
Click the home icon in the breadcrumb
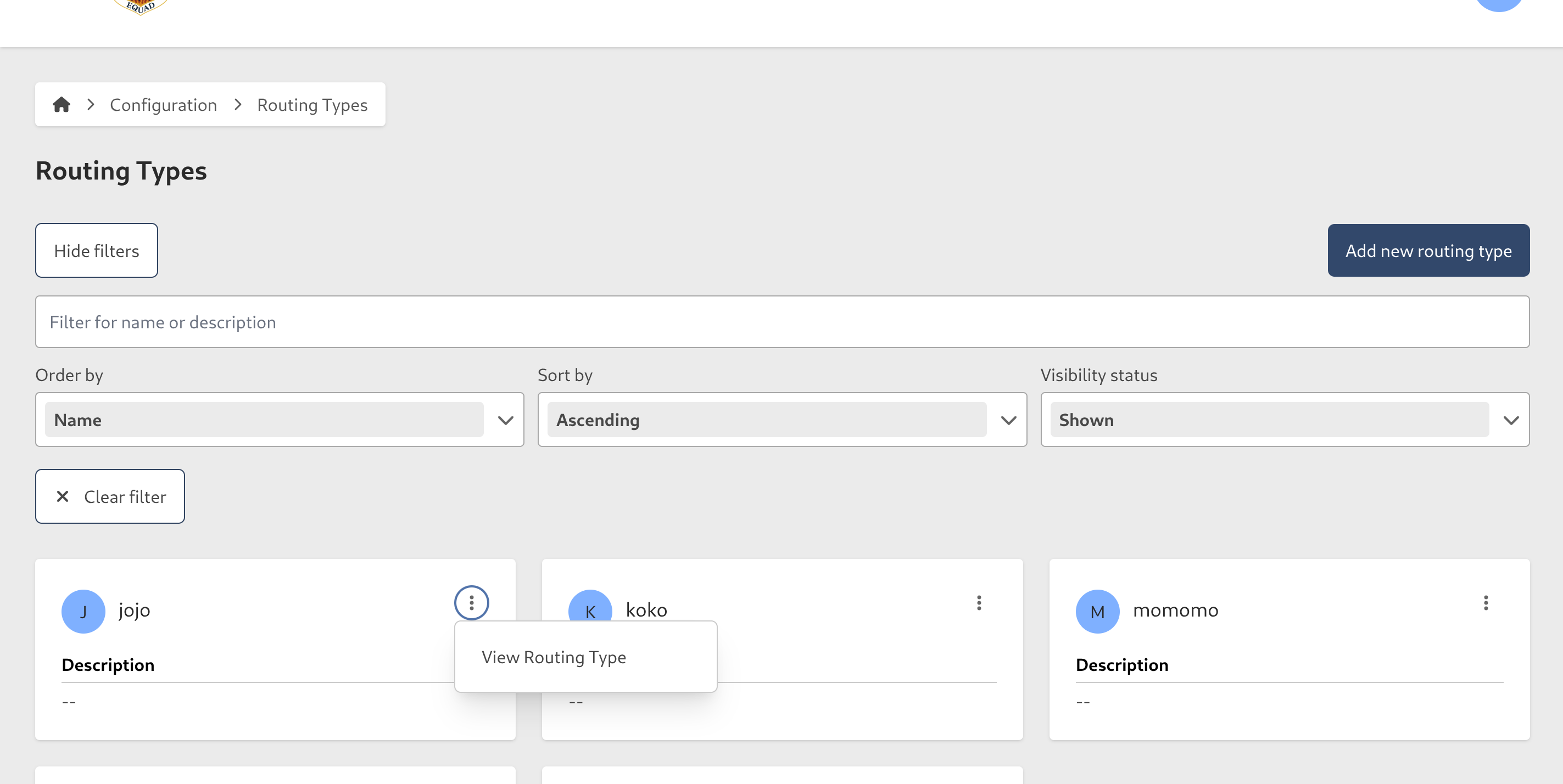(x=62, y=104)
